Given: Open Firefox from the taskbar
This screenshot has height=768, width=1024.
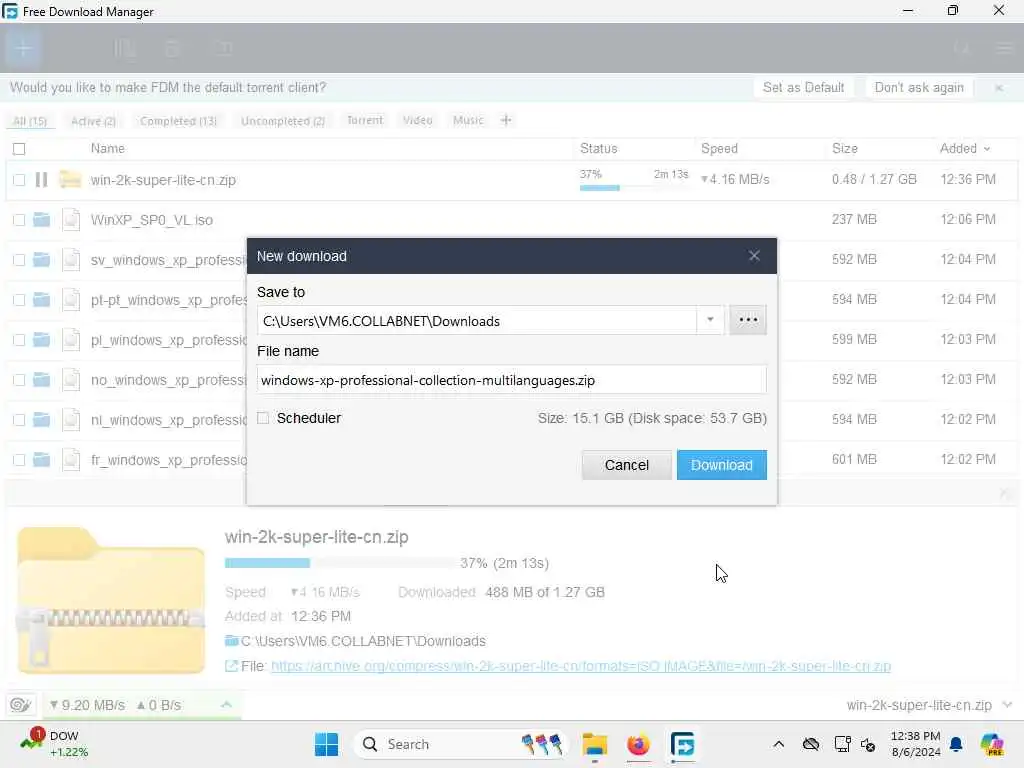Looking at the screenshot, I should pyautogui.click(x=638, y=744).
